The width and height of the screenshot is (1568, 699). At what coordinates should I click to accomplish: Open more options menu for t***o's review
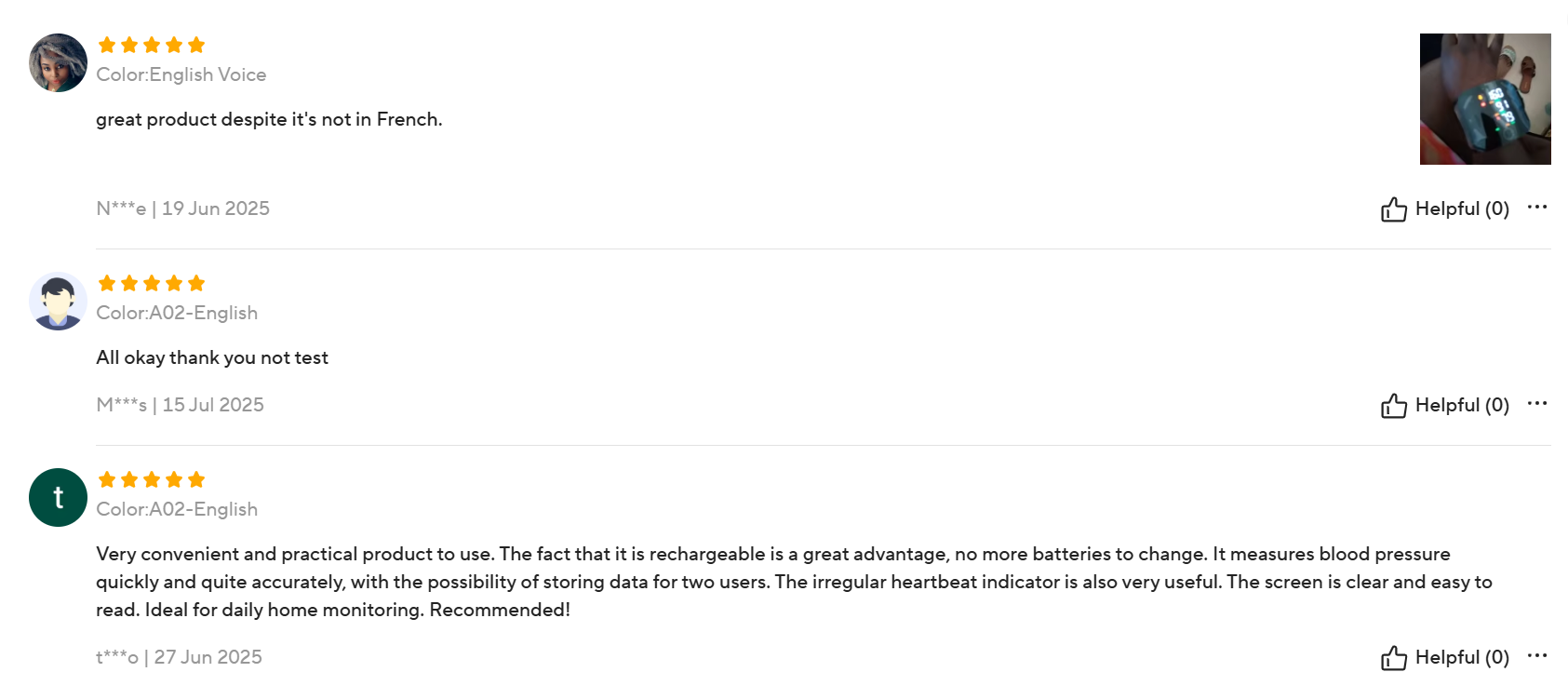pyautogui.click(x=1536, y=655)
